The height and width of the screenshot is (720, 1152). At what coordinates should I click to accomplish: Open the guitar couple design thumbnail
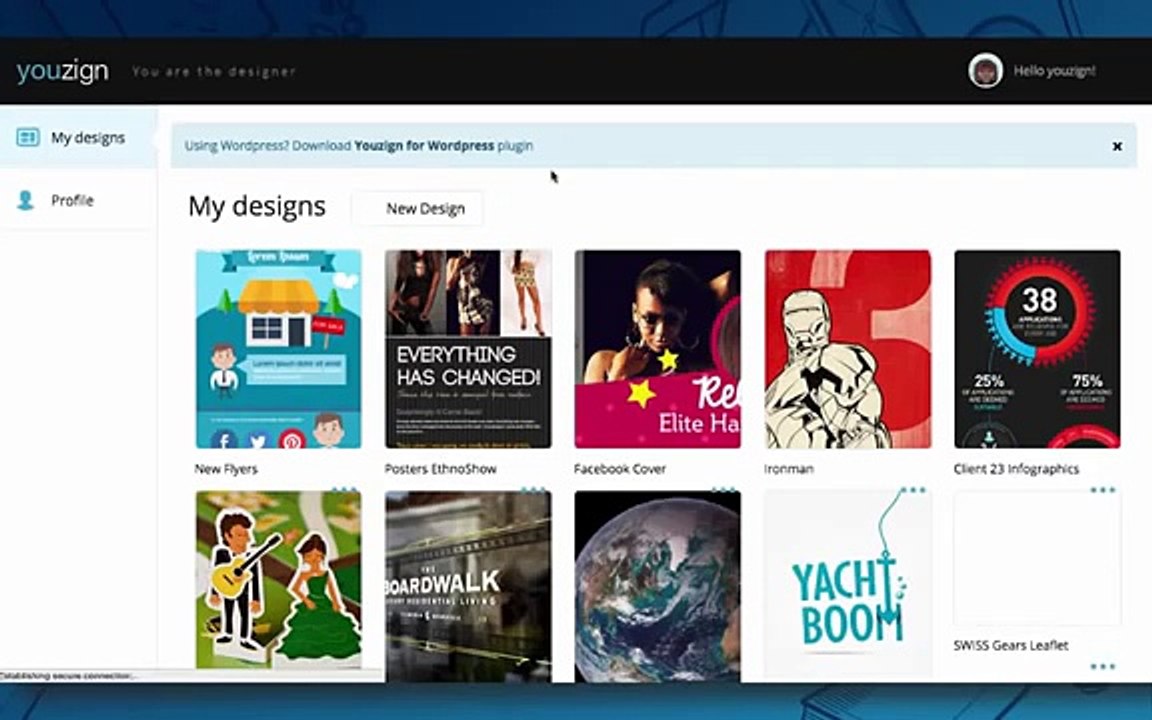click(278, 580)
